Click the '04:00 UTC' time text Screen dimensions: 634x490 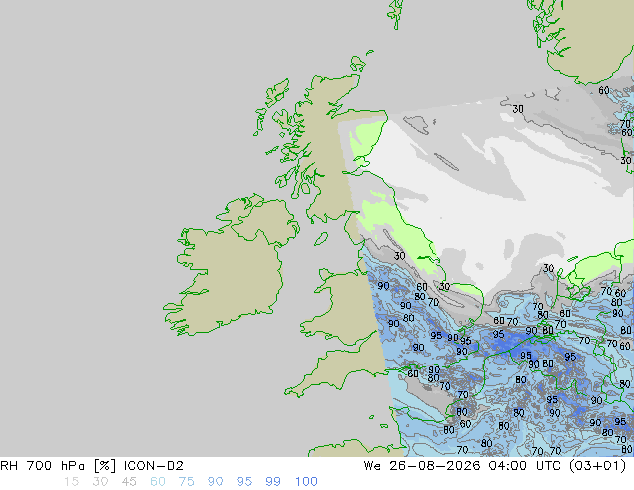[x=524, y=466]
